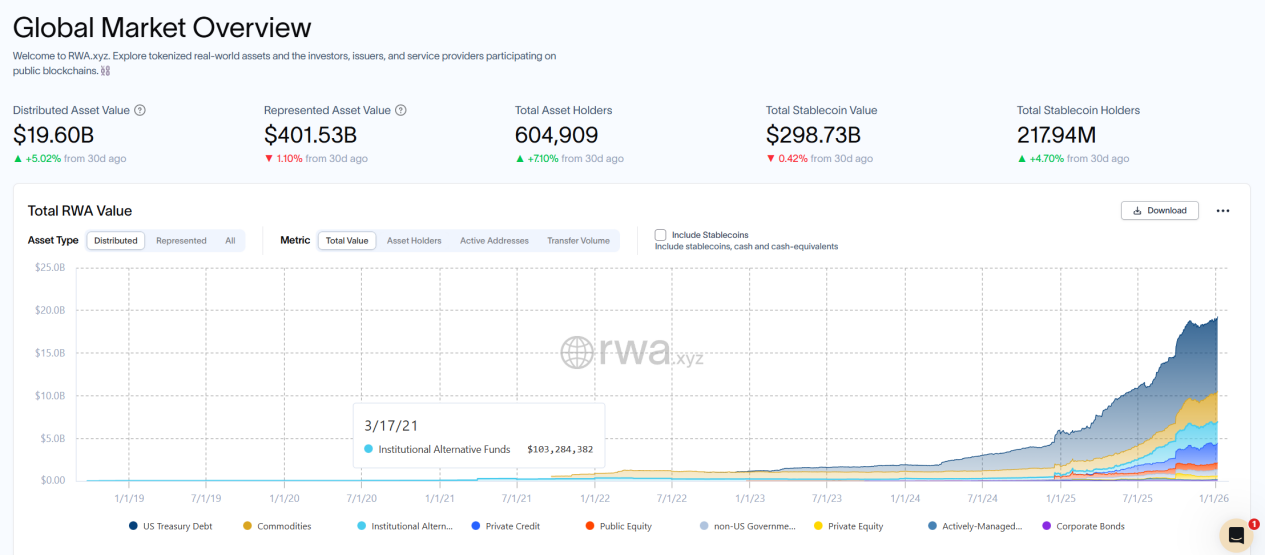Select the Represented asset type
This screenshot has width=1265, height=555.
click(x=181, y=241)
